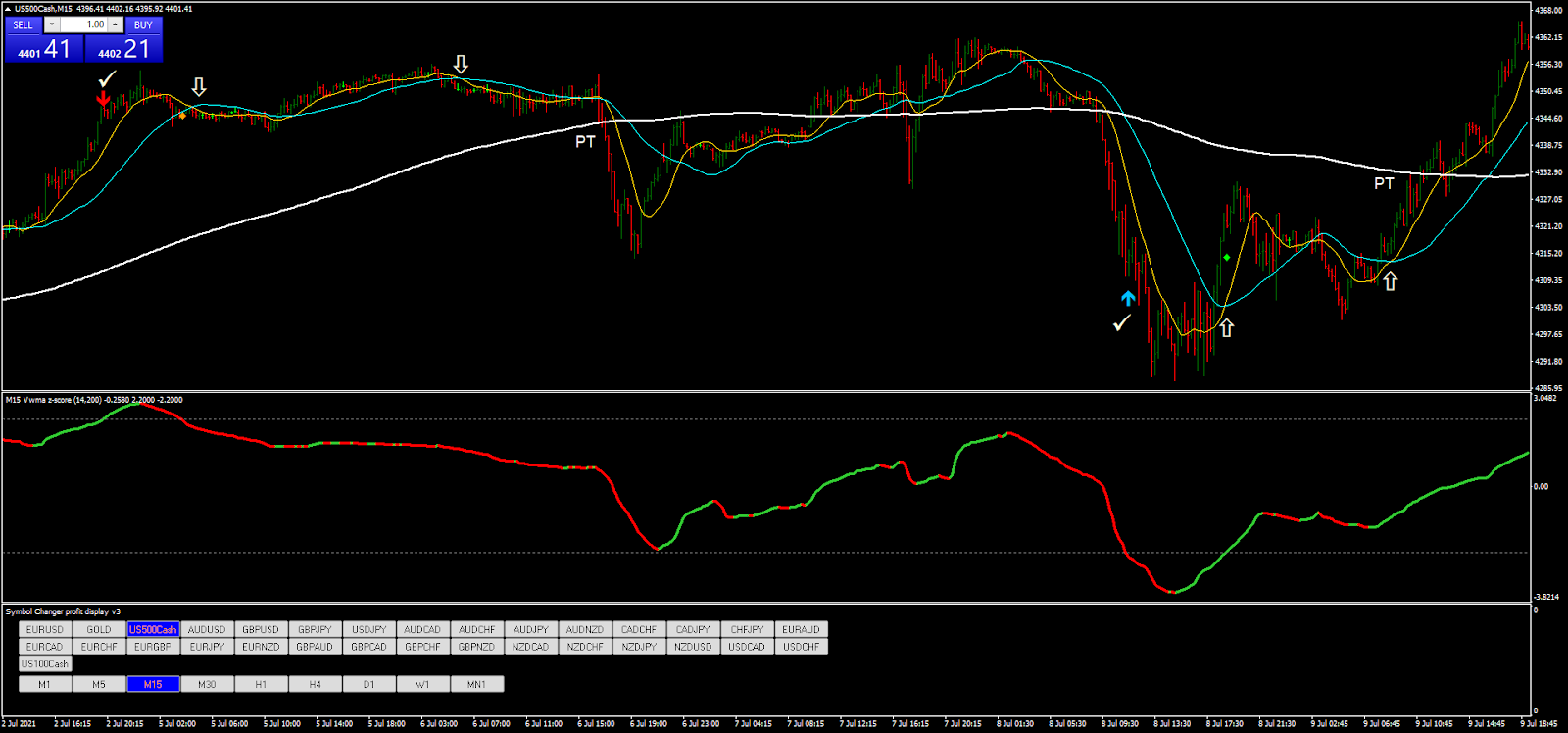Click the orange diamond marker on chart
The width and height of the screenshot is (1568, 733).
pos(182,116)
